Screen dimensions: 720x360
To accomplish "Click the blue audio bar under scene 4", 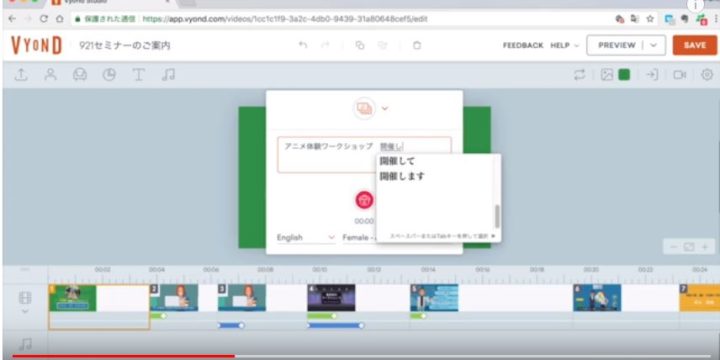I will tap(335, 326).
